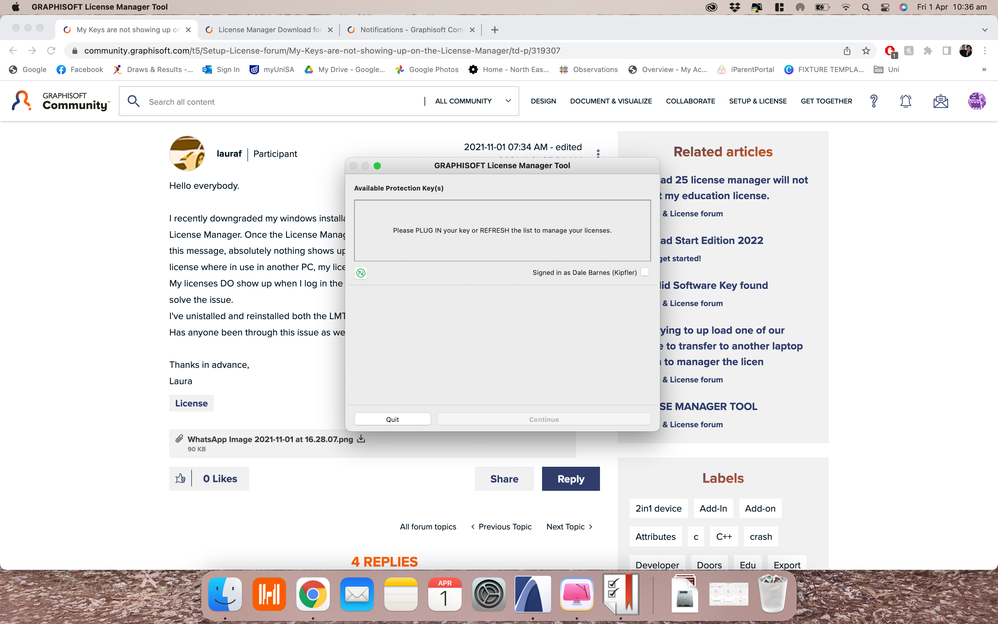This screenshot has height=624, width=998.
Task: Expand the Chrome tab search chevron
Action: (985, 29)
